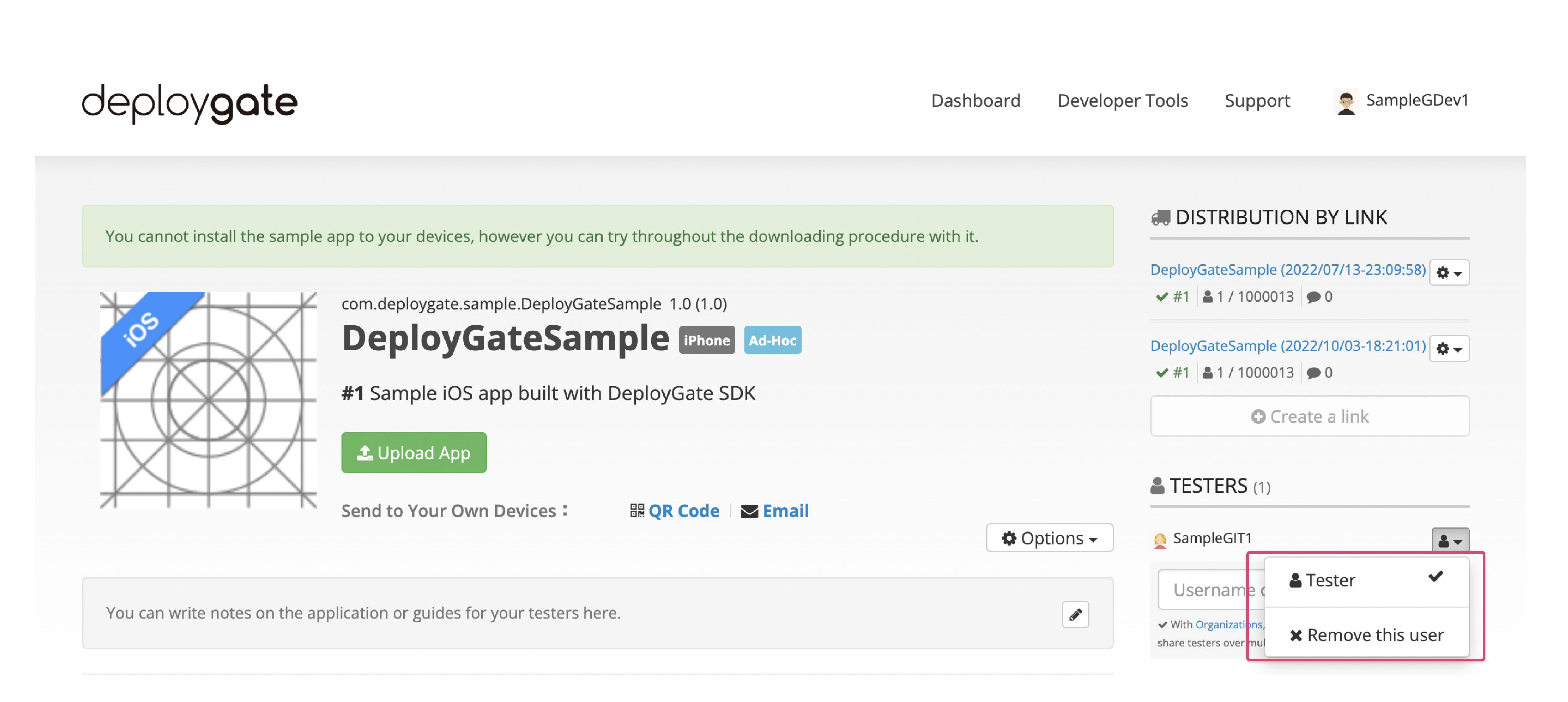Click the SampleGDev1 profile avatar

click(1346, 101)
